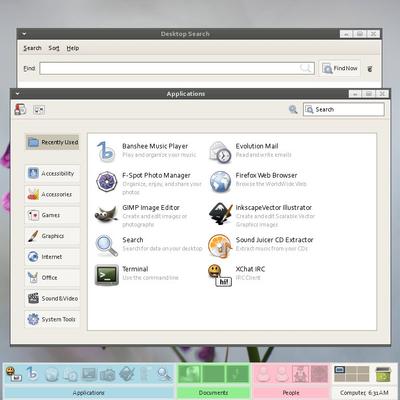The height and width of the screenshot is (400, 400).
Task: Click the green trash icon in bottom panel
Action: pos(383,374)
